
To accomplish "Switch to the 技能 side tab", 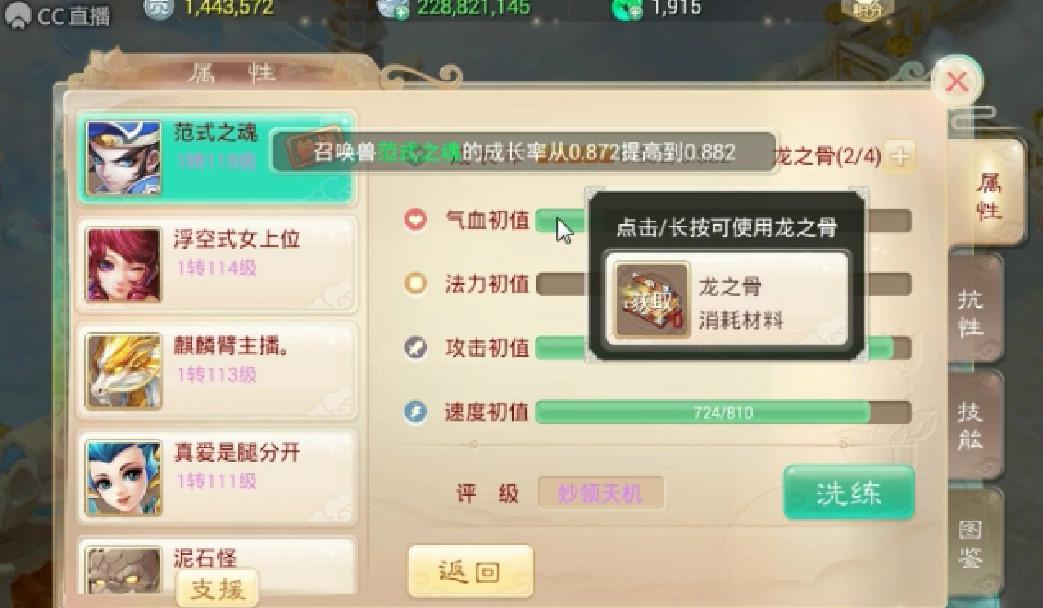I will [974, 424].
